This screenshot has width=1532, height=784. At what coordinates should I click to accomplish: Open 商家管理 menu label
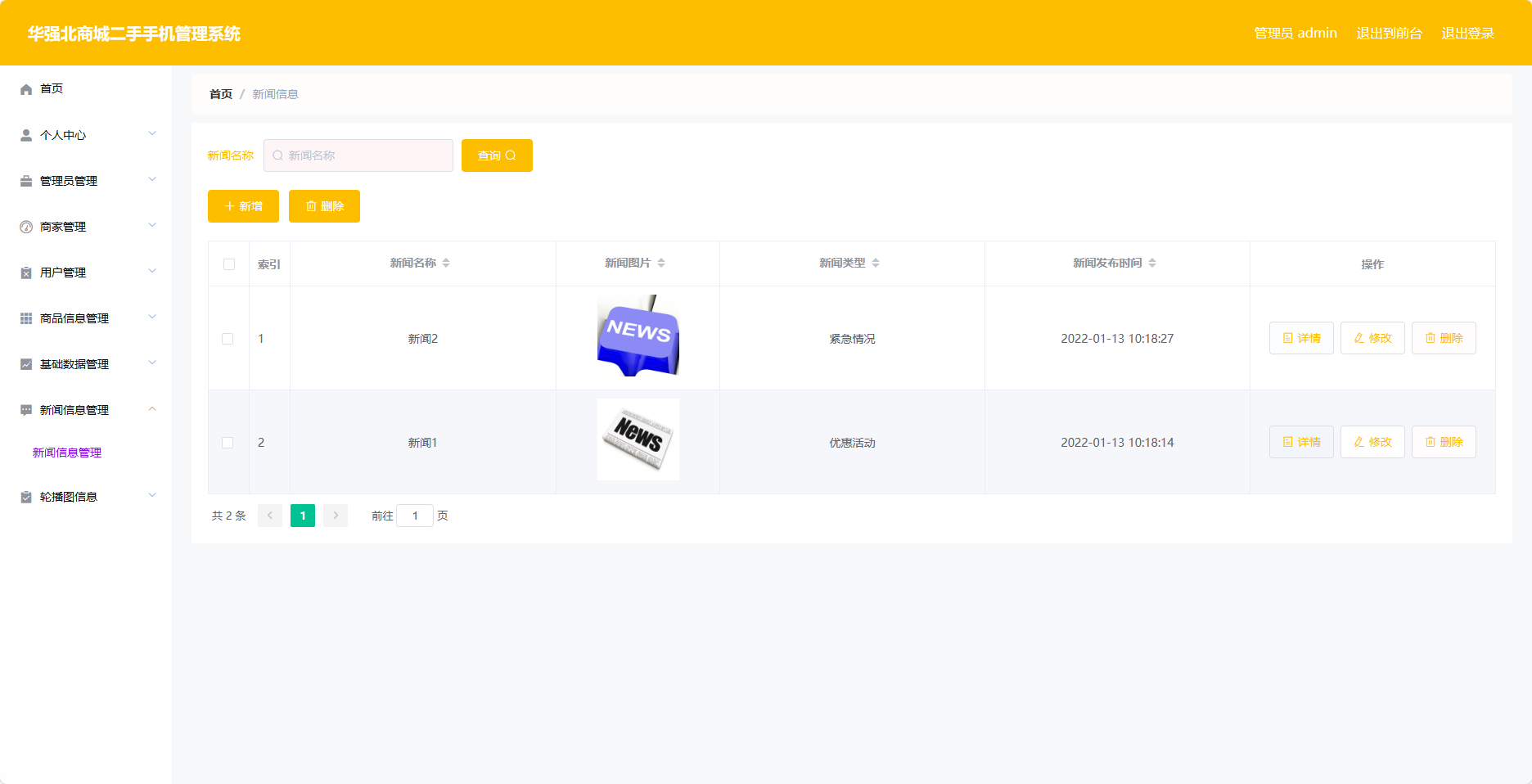[x=63, y=227]
